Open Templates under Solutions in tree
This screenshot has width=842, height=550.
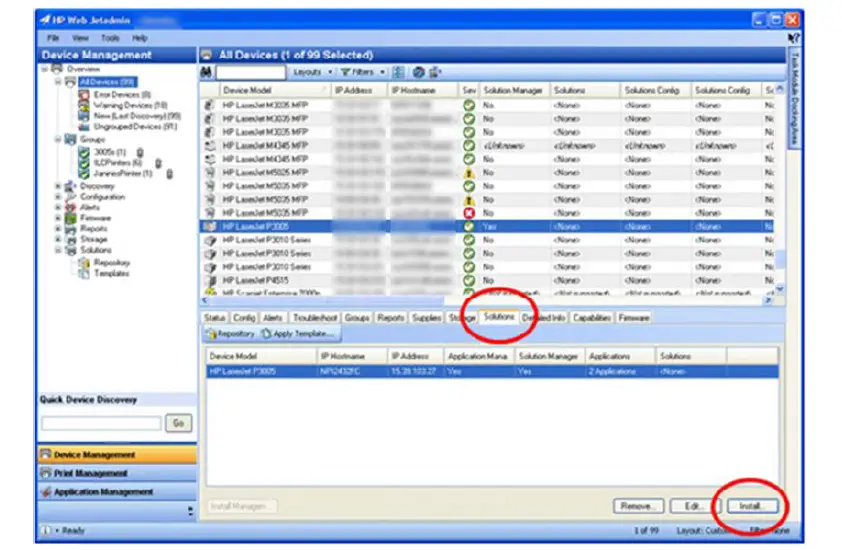click(x=111, y=273)
